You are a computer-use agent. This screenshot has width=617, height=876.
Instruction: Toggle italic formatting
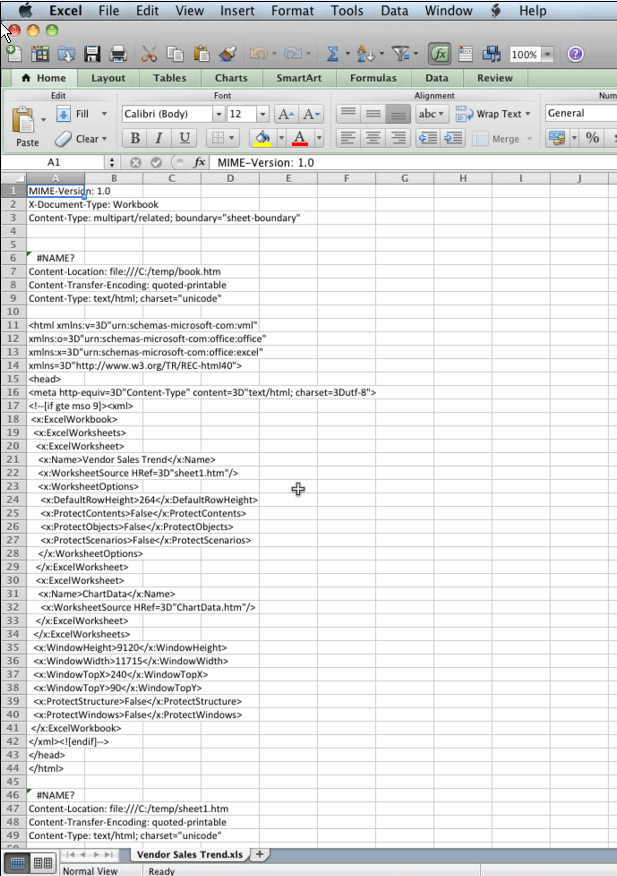pyautogui.click(x=159, y=138)
